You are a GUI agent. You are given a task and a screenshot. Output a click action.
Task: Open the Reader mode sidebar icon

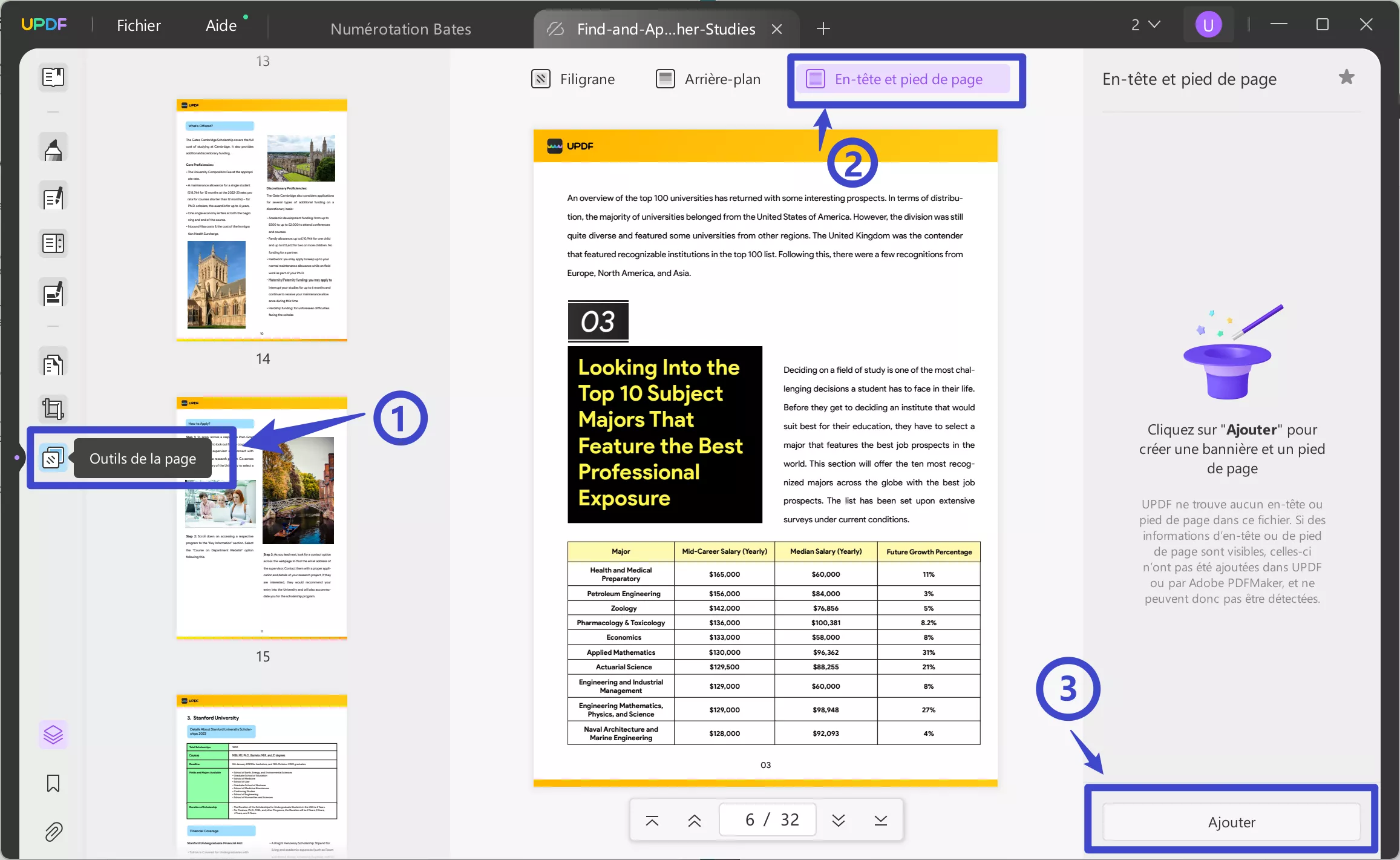(x=53, y=77)
